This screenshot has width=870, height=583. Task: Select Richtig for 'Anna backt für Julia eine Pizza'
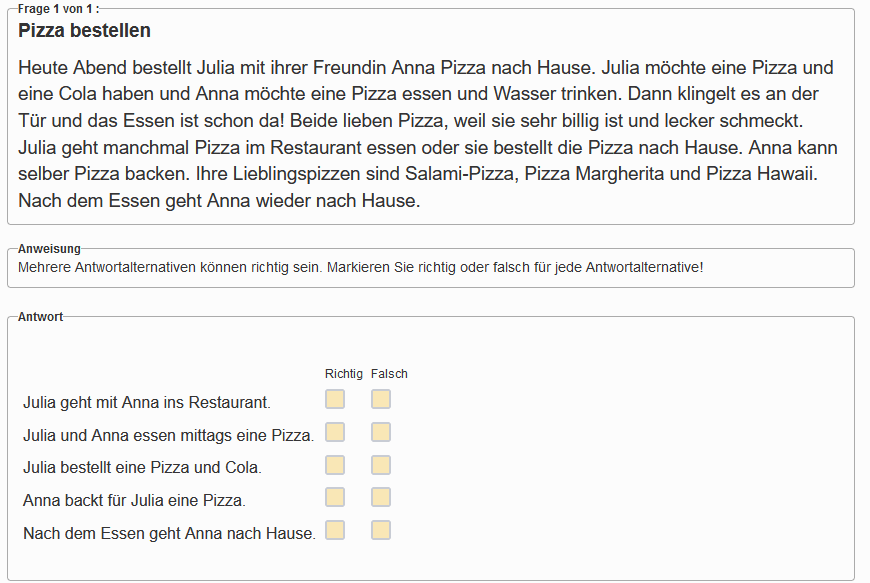tap(335, 498)
